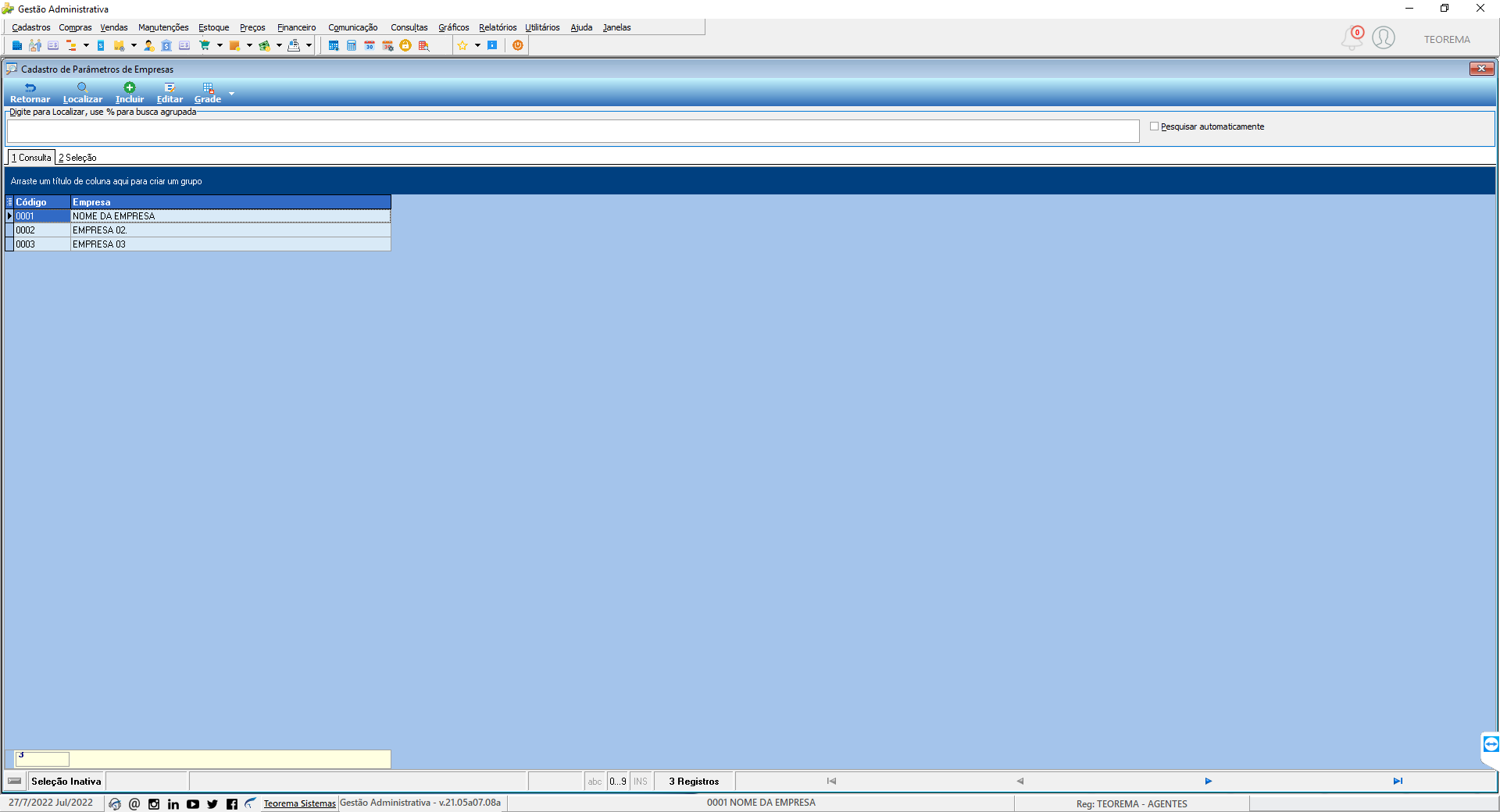
Task: Expand the hierarchy tree icon dropdown arrow
Action: point(86,45)
